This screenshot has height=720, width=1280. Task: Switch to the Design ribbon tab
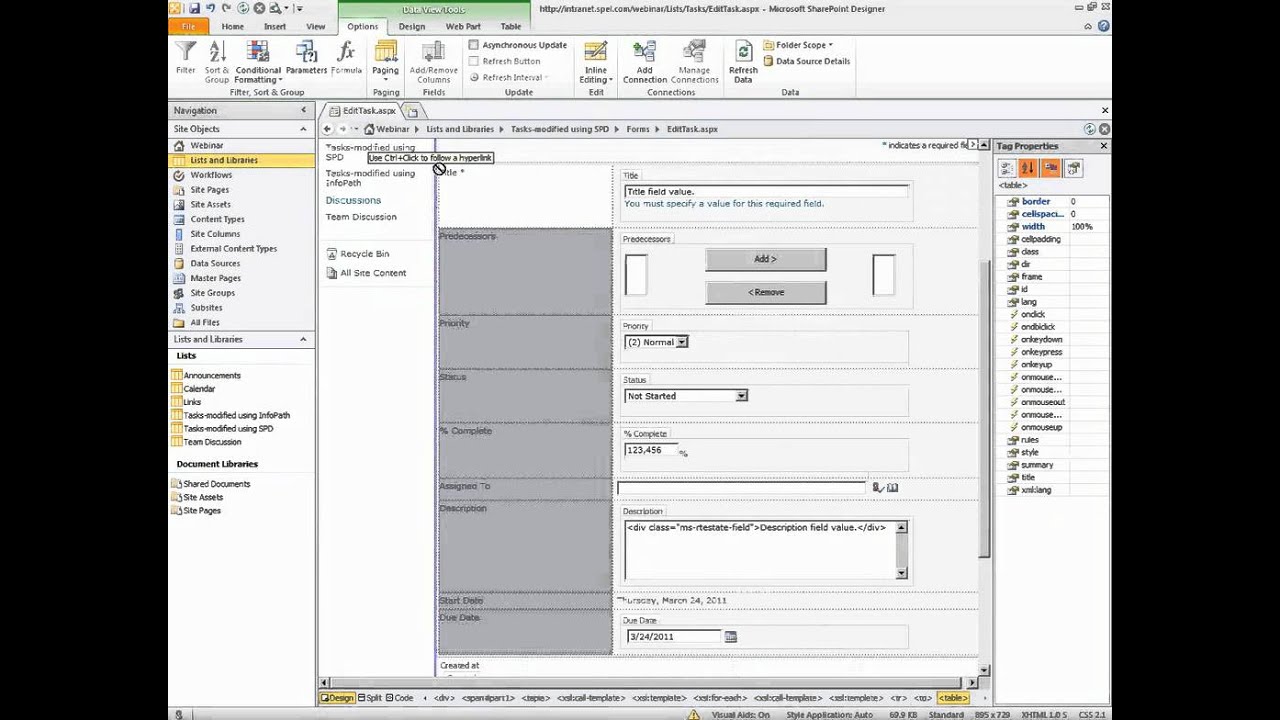[x=412, y=27]
